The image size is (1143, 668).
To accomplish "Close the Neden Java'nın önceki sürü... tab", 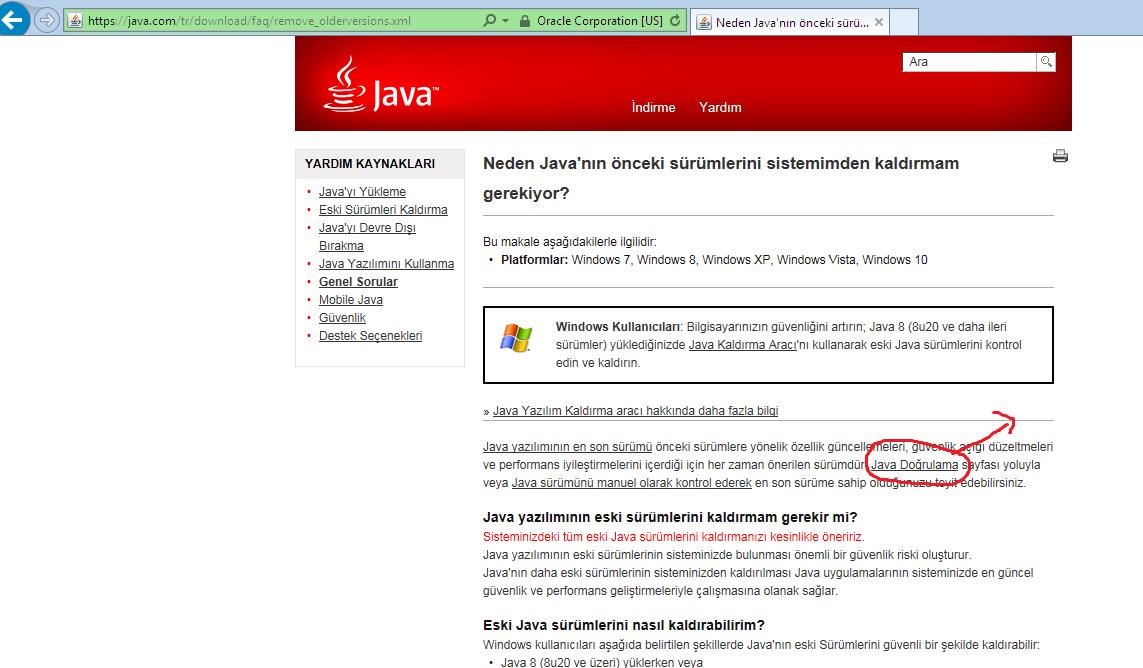I will 878,22.
